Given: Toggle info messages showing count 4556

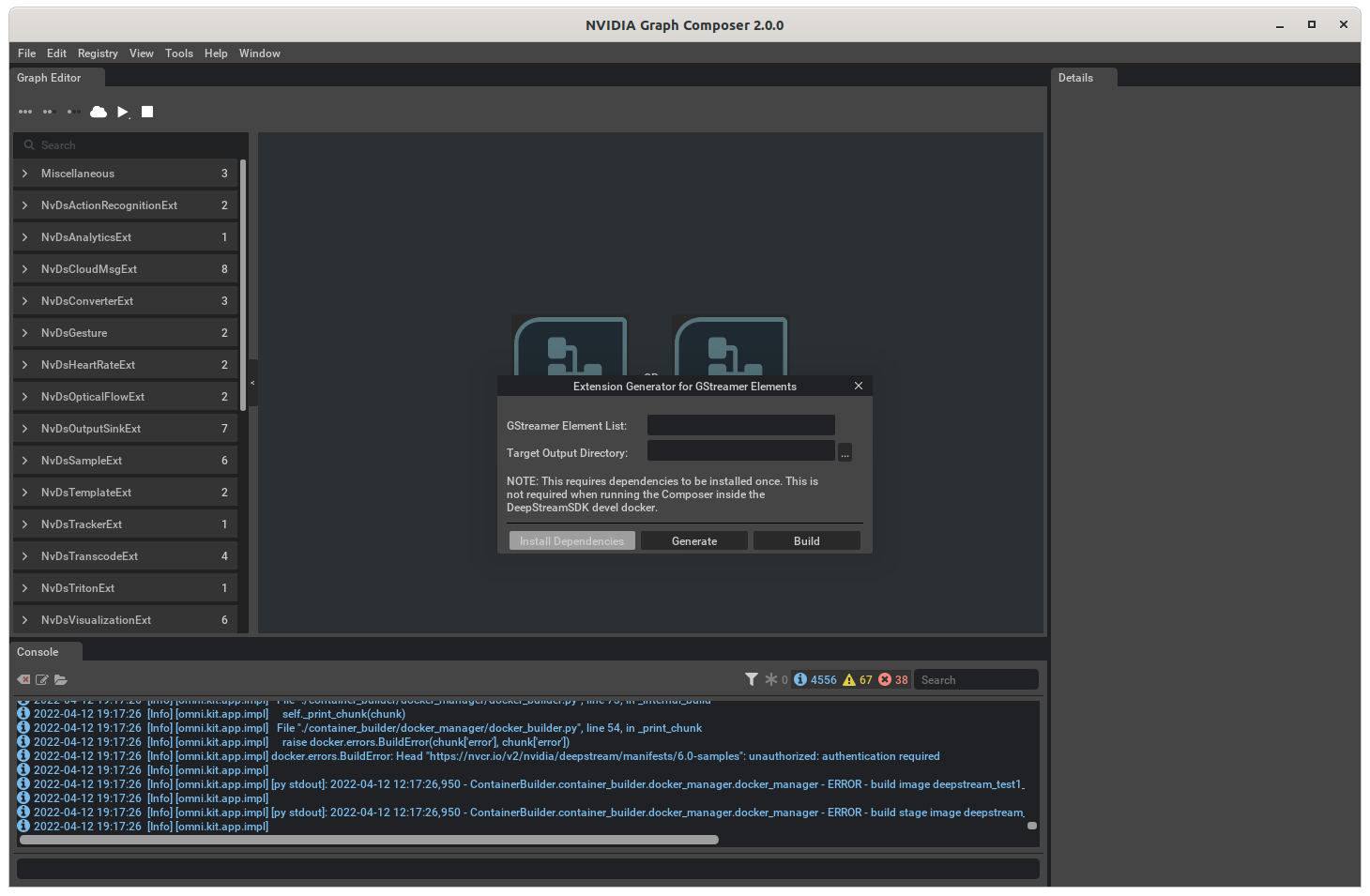Looking at the screenshot, I should pos(813,678).
